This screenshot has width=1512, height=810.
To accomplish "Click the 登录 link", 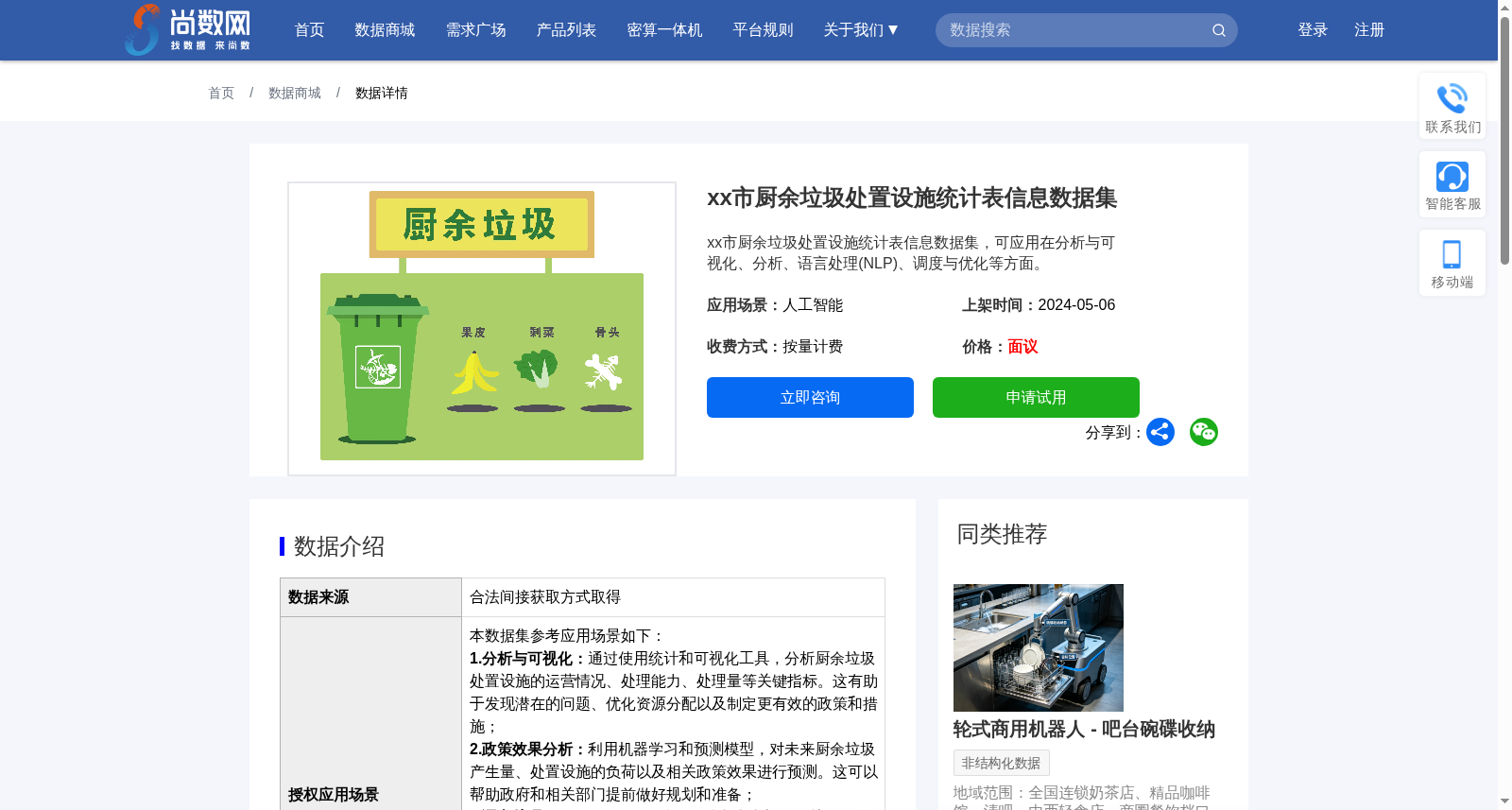I will [1313, 30].
